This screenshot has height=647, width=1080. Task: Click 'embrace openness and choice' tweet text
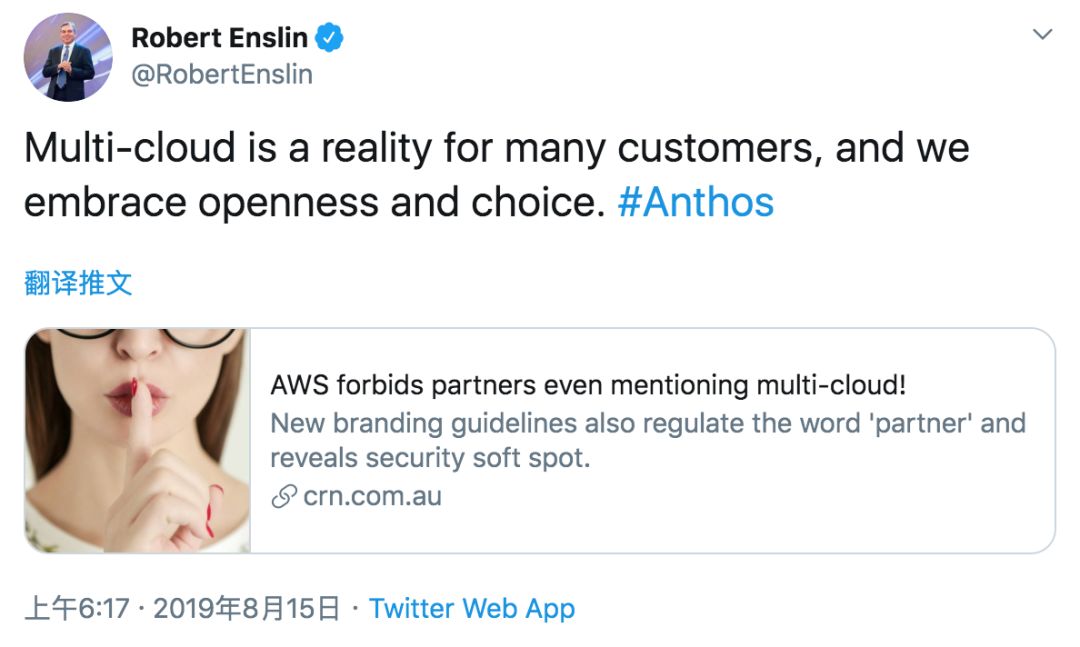click(315, 202)
